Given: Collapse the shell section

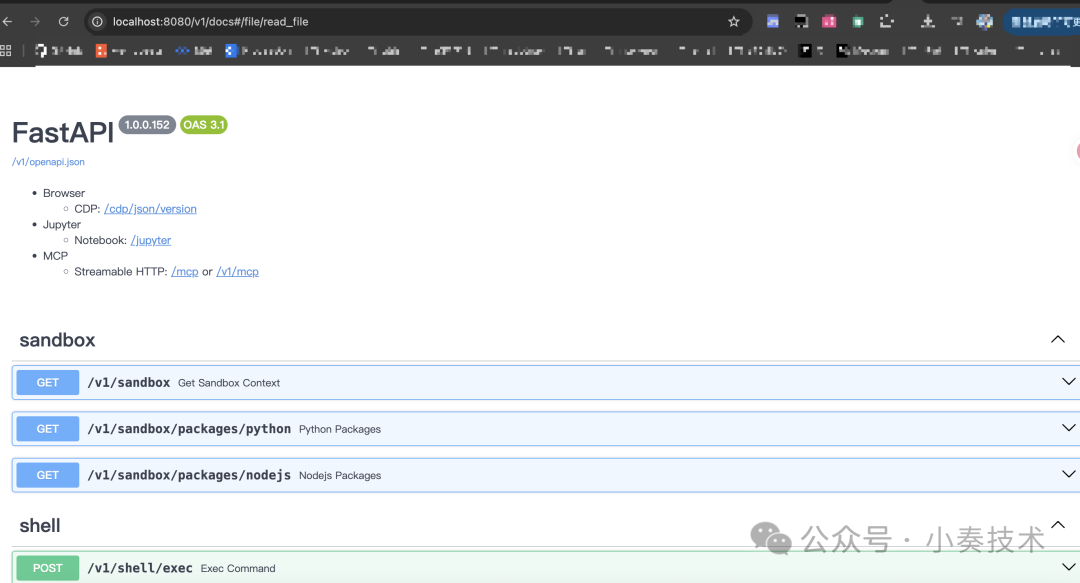Looking at the screenshot, I should point(1057,524).
